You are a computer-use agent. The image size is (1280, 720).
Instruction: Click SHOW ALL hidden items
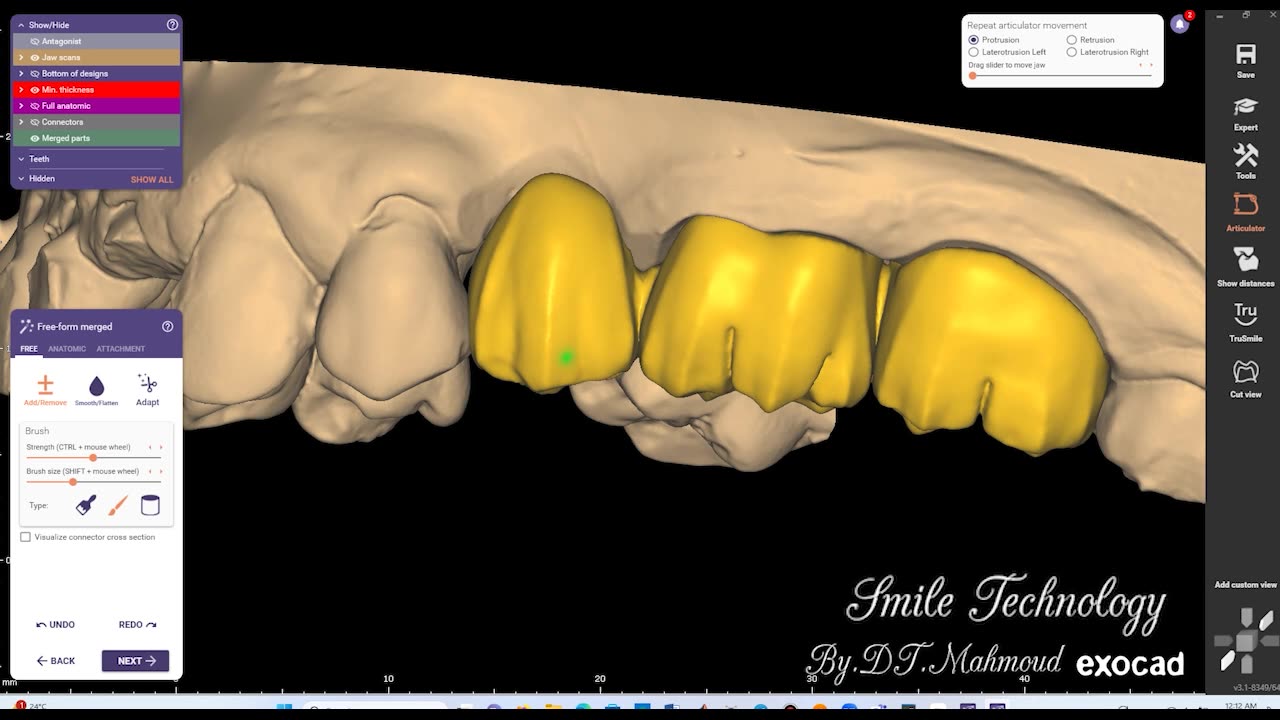click(152, 180)
